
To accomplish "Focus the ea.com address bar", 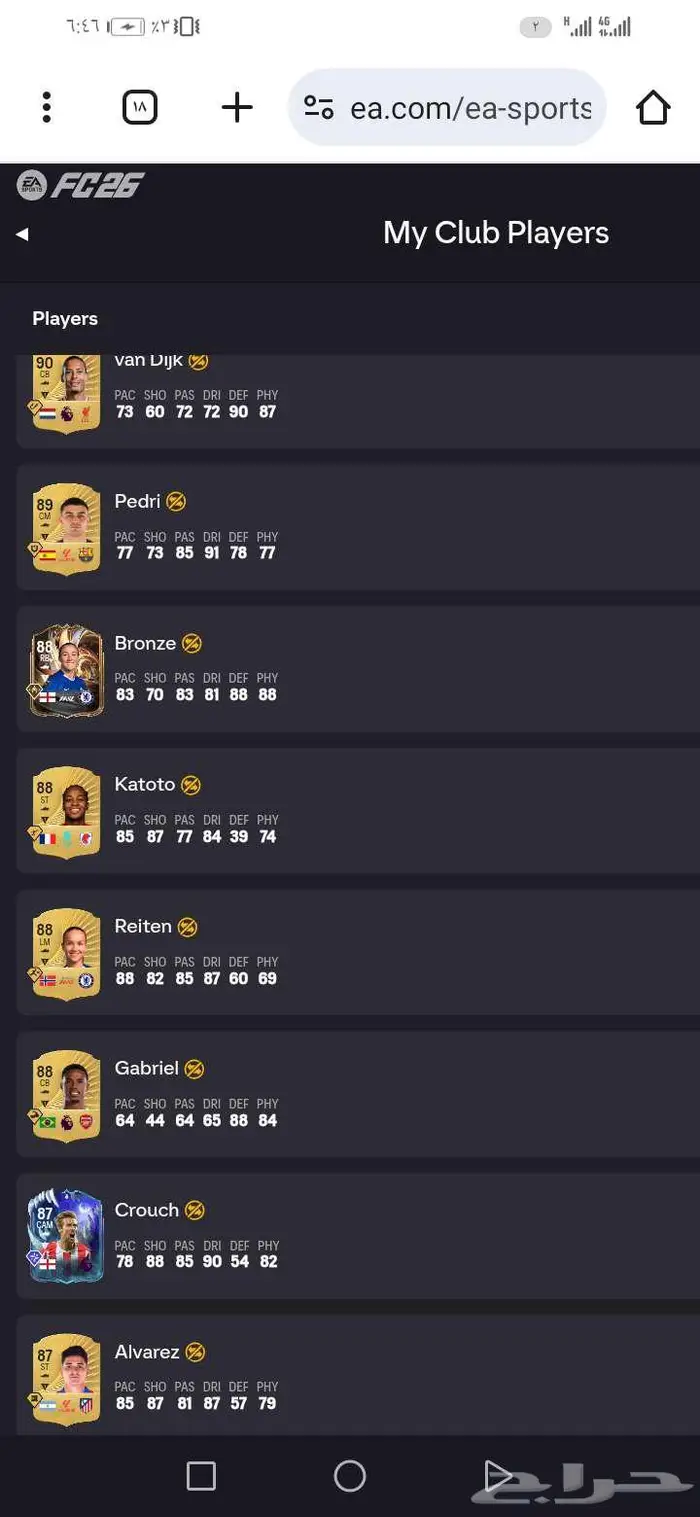I will click(447, 107).
